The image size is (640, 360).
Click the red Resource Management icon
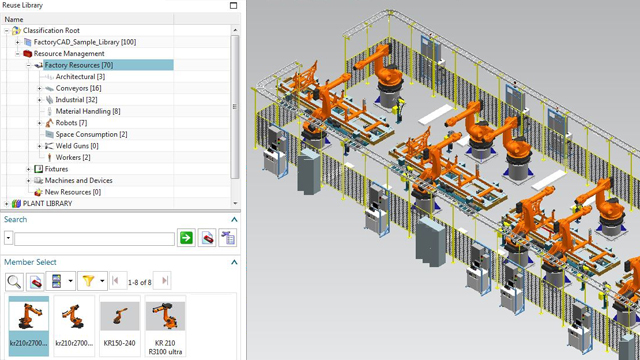pos(27,53)
